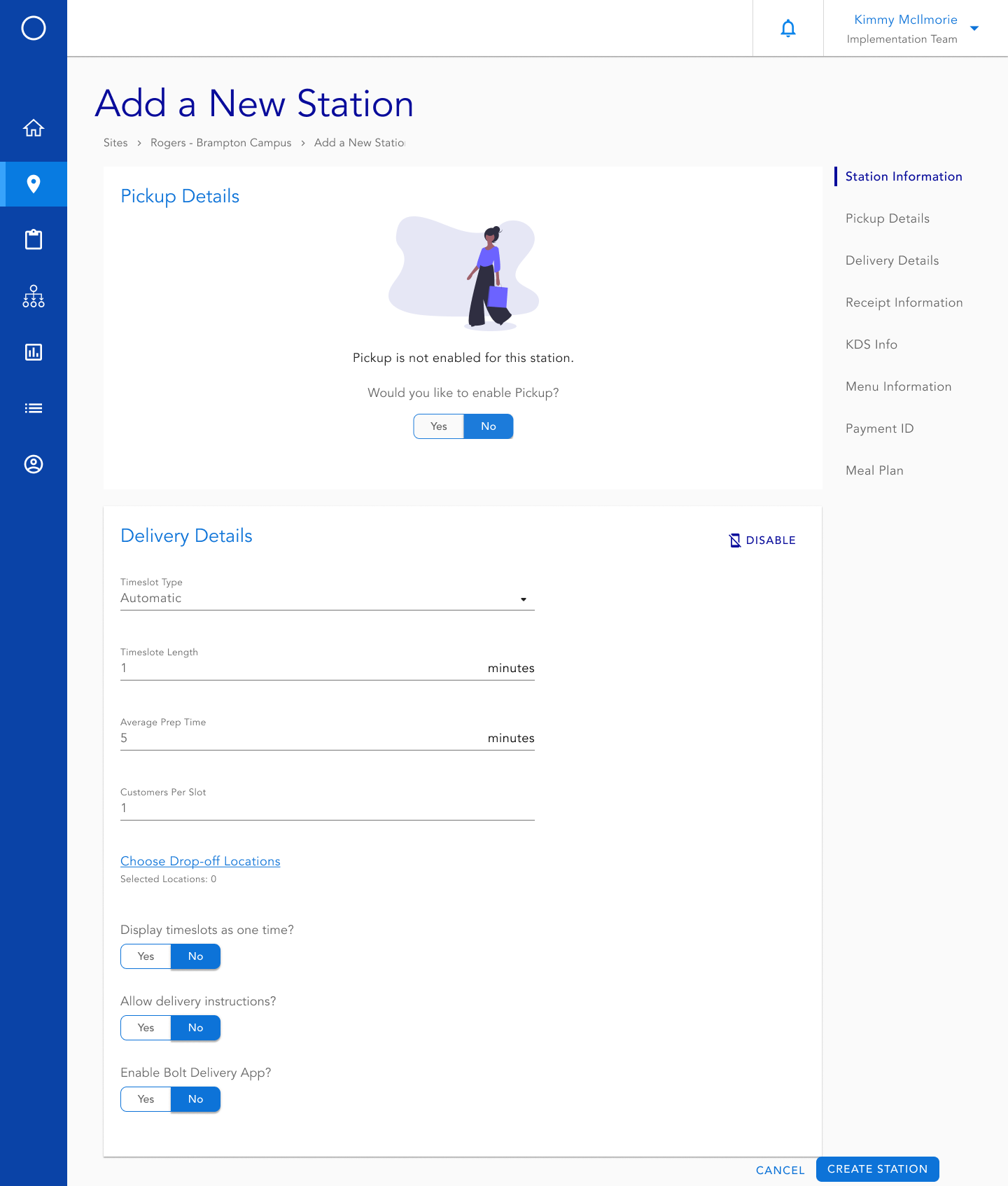Click the CANCEL button

[x=780, y=1170]
